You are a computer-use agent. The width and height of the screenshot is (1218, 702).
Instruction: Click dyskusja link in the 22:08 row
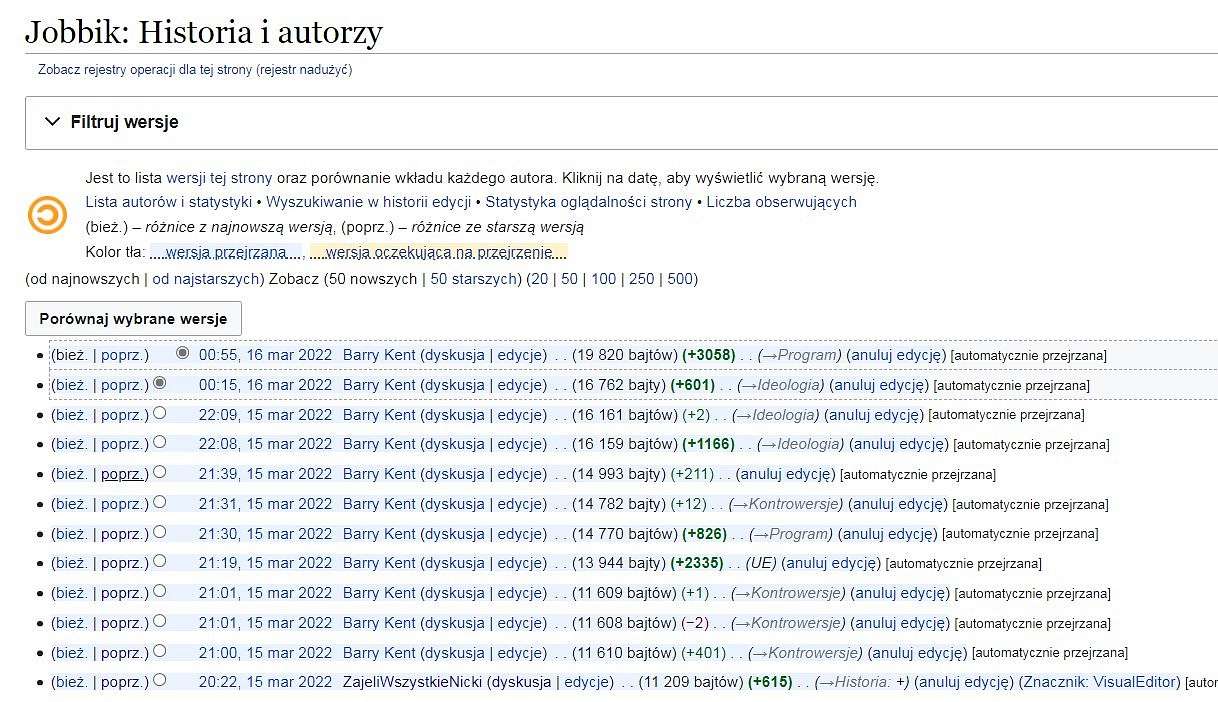pyautogui.click(x=453, y=445)
